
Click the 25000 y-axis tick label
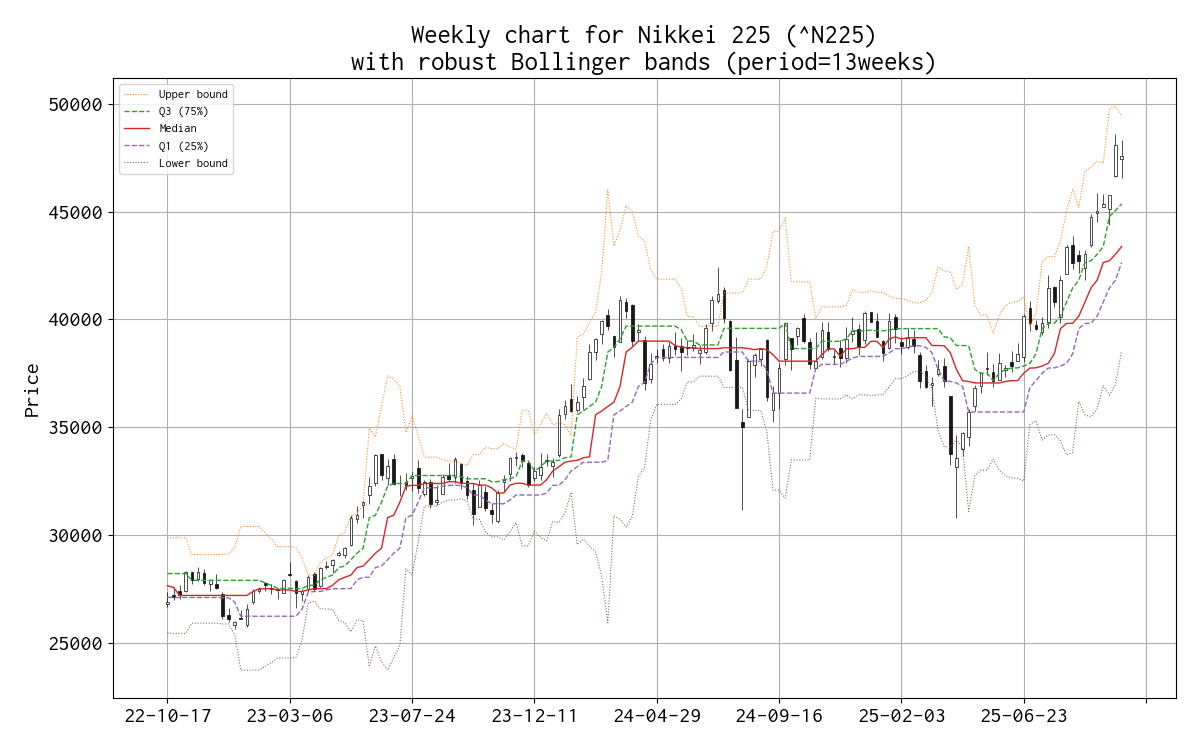(76, 644)
